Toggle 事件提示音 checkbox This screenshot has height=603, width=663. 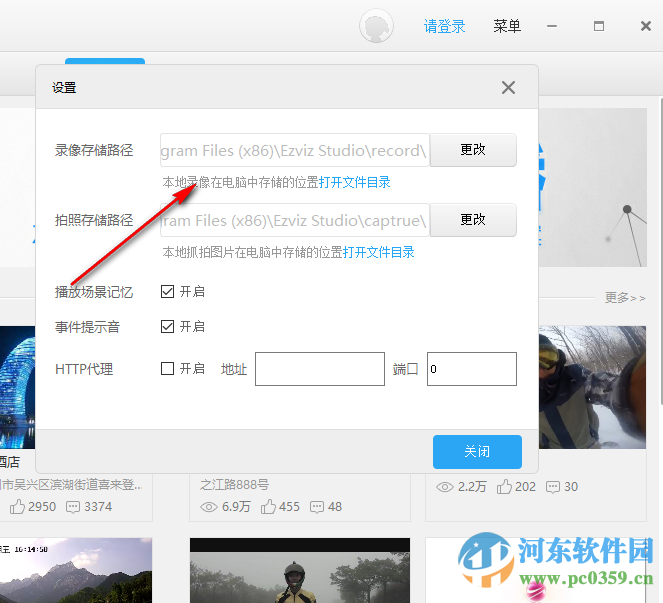[x=167, y=326]
